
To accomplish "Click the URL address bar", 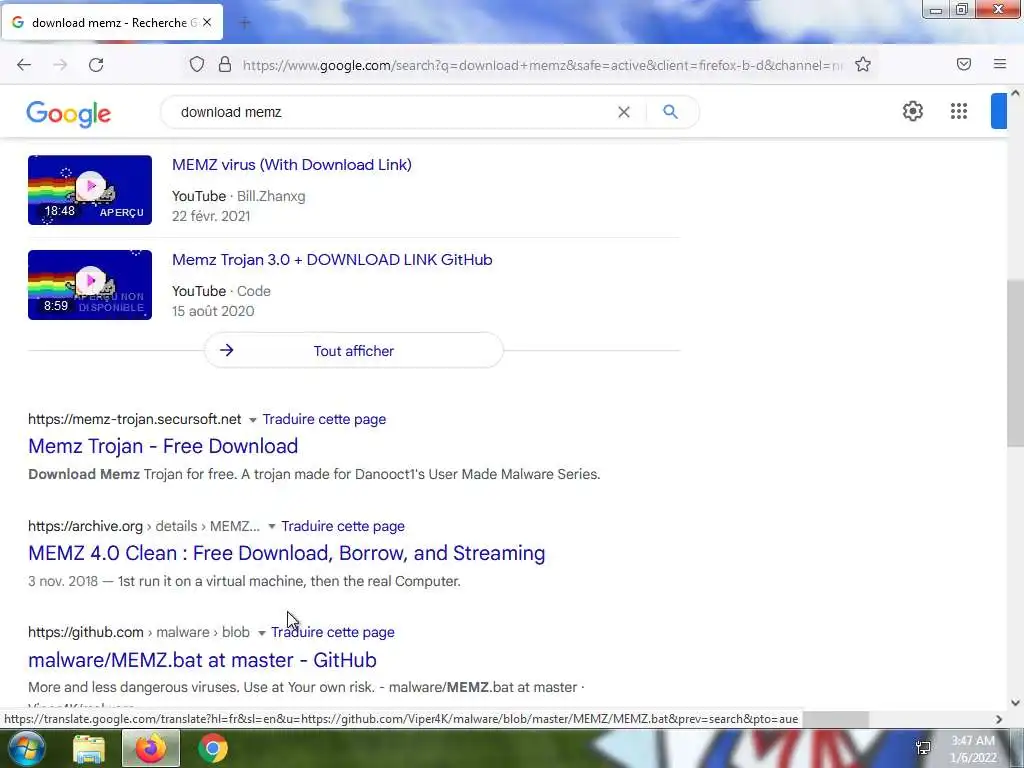I will (x=542, y=65).
